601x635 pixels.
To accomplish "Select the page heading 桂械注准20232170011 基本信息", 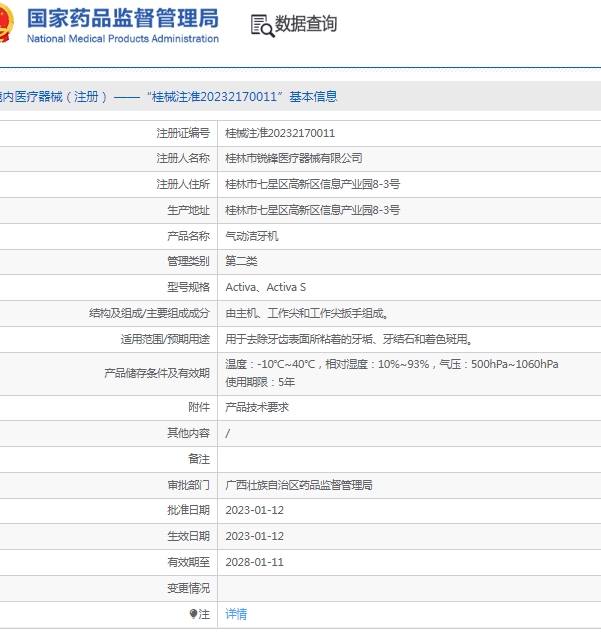I will point(242,96).
